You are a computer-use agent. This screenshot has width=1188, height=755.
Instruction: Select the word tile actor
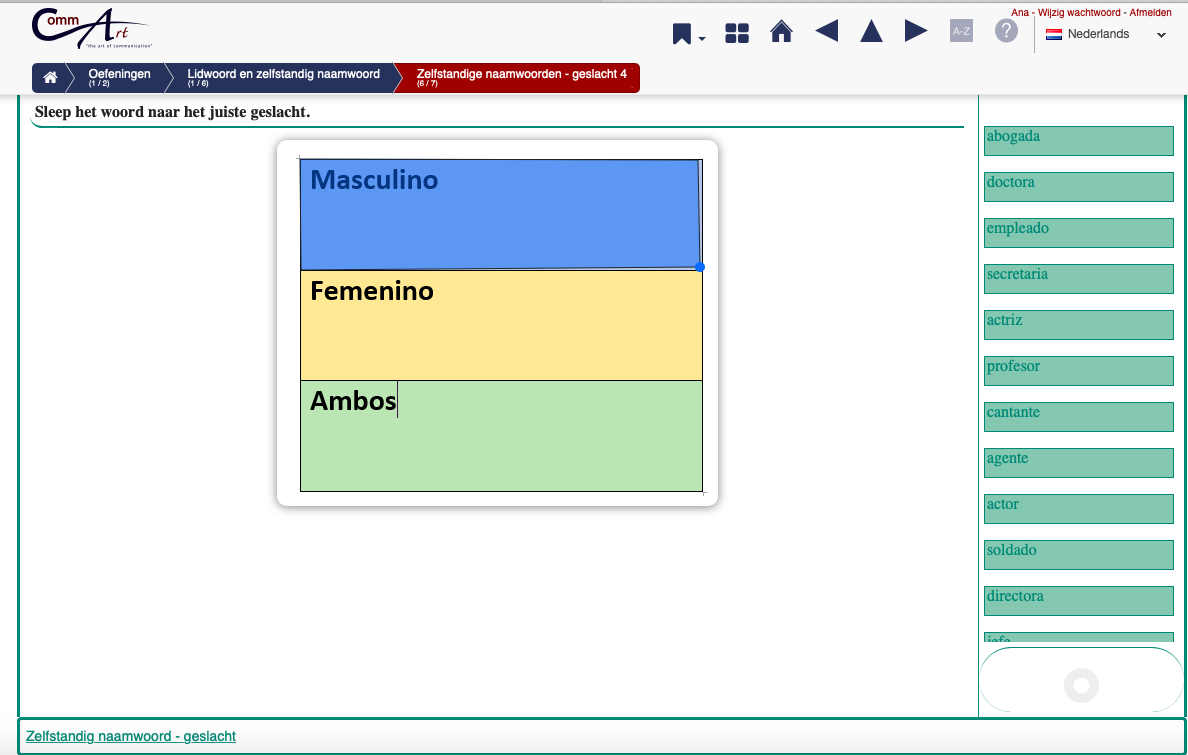tap(1078, 509)
